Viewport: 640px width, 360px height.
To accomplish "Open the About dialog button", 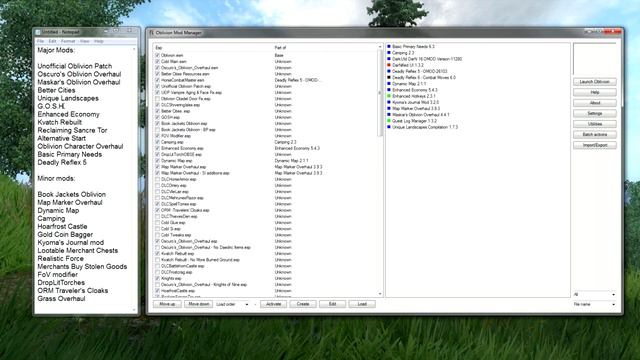I will point(594,103).
